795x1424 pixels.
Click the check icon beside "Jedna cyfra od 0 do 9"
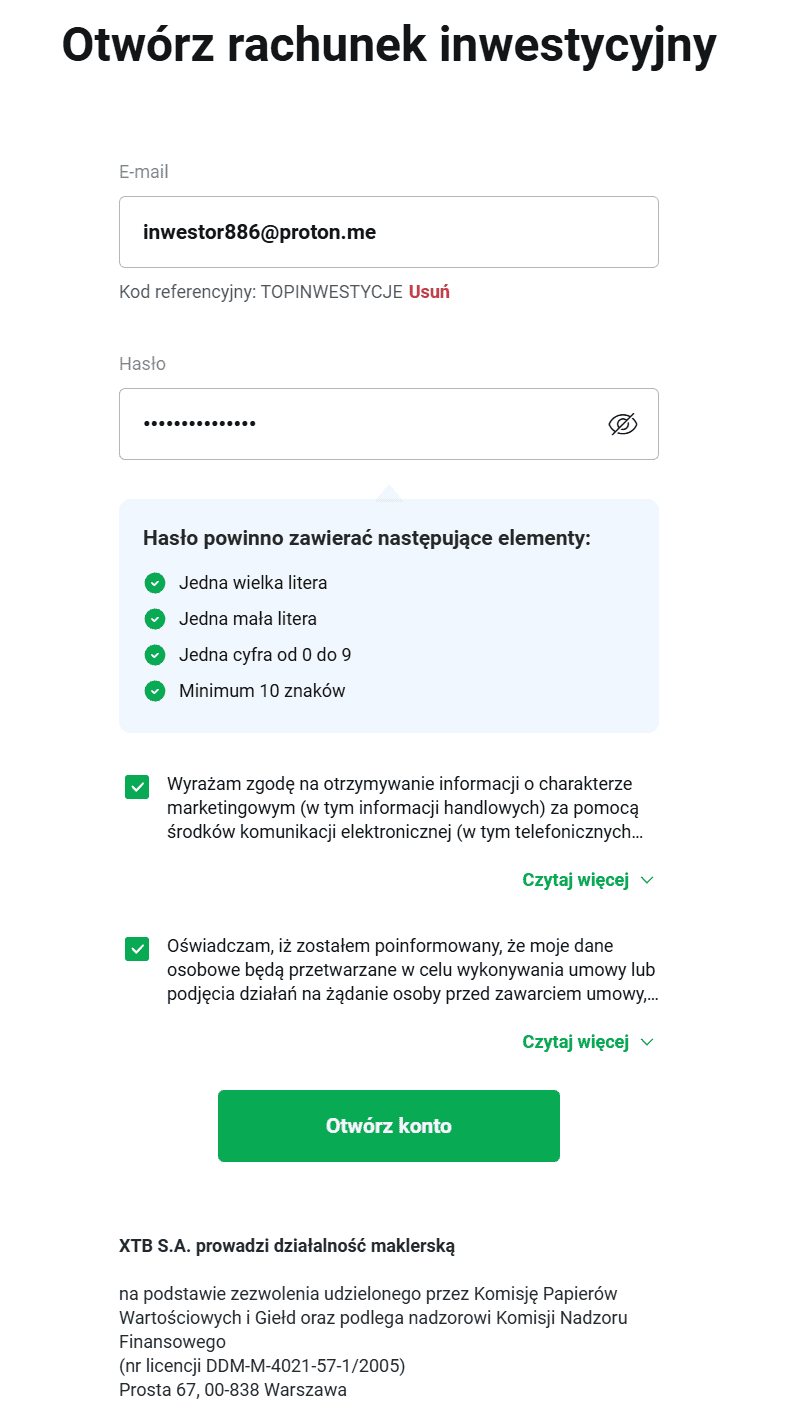pos(154,655)
